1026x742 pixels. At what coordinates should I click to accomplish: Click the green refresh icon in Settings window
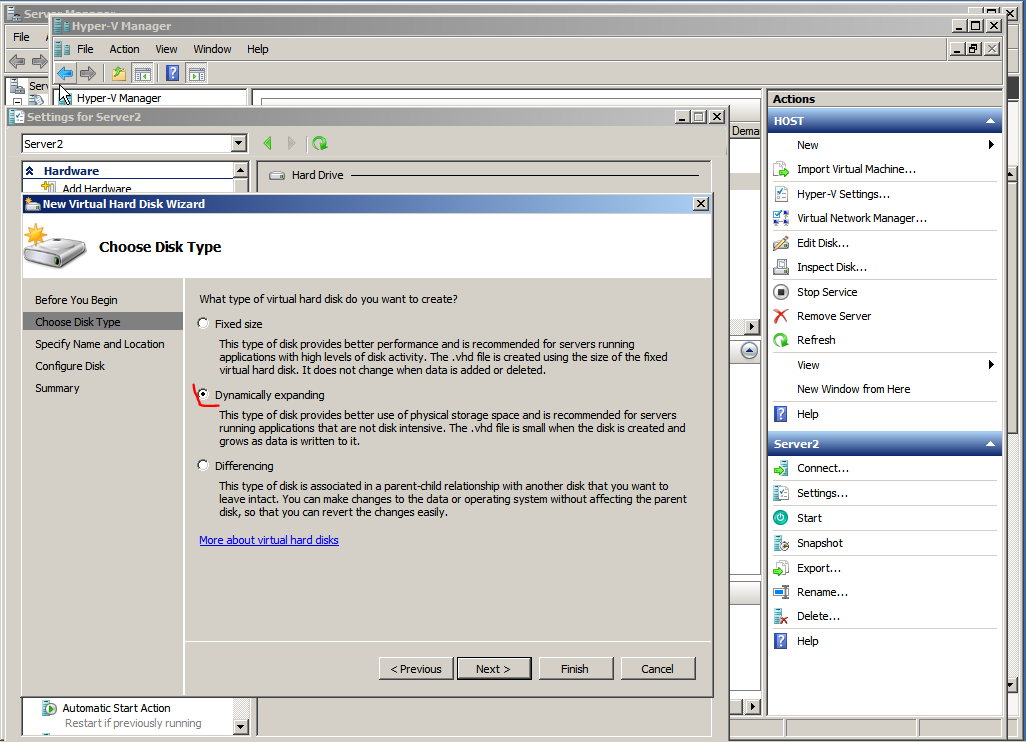[x=320, y=143]
